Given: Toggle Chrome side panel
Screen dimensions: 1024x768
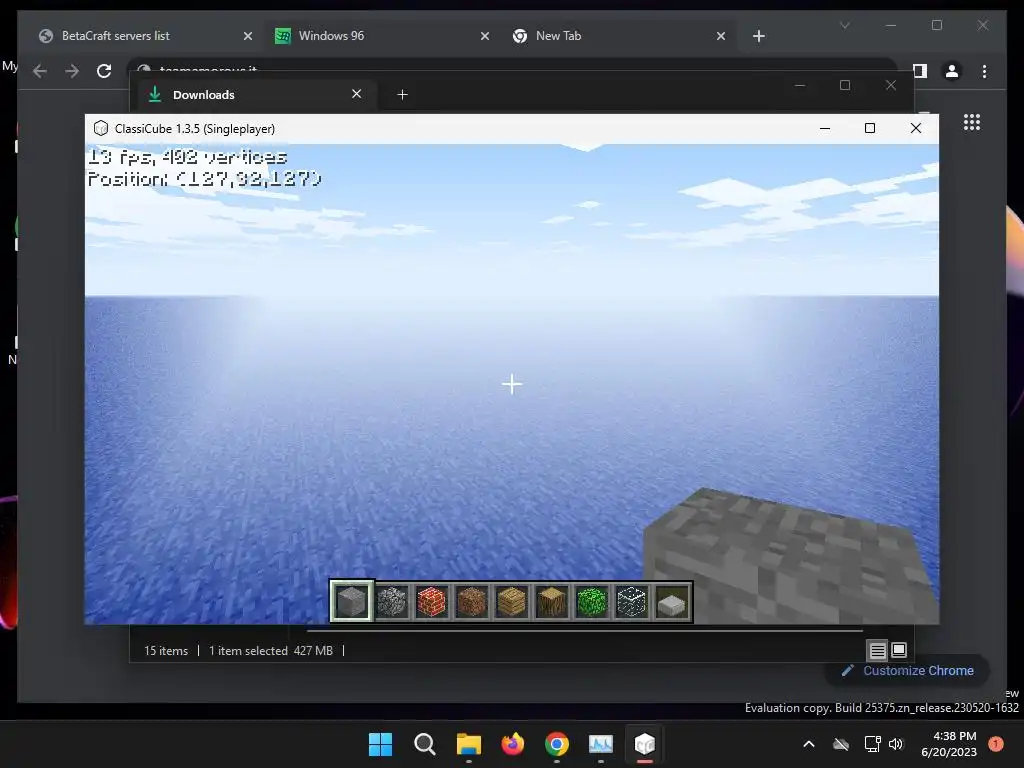Looking at the screenshot, I should [x=920, y=71].
